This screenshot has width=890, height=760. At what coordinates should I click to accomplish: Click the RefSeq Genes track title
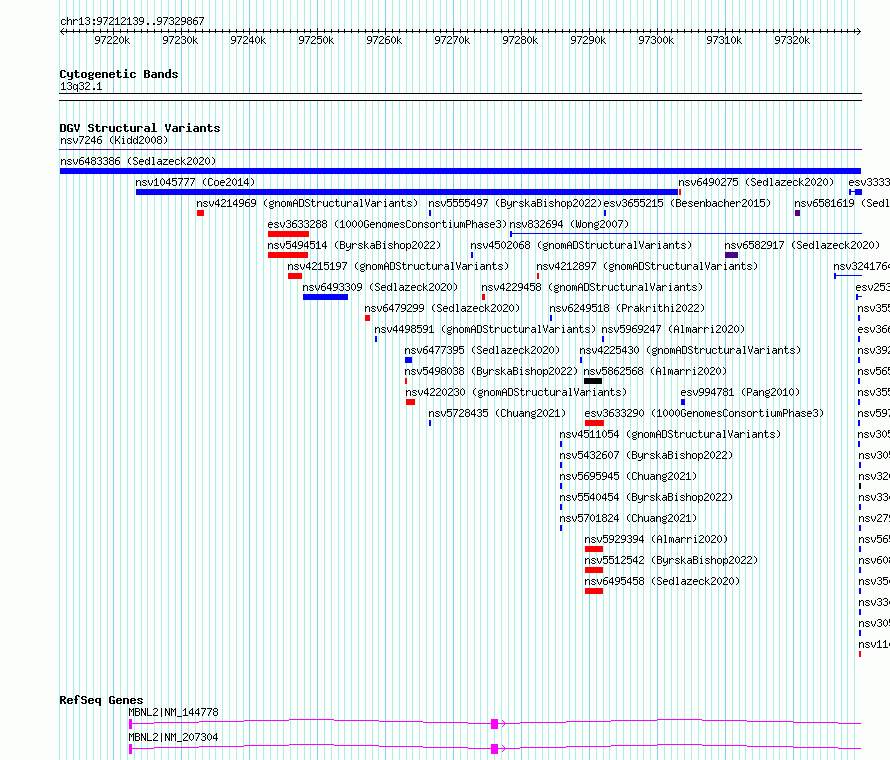click(x=102, y=700)
